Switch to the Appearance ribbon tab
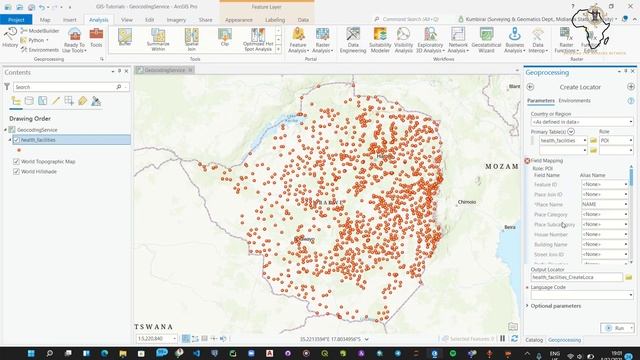The height and width of the screenshot is (360, 640). tap(239, 20)
